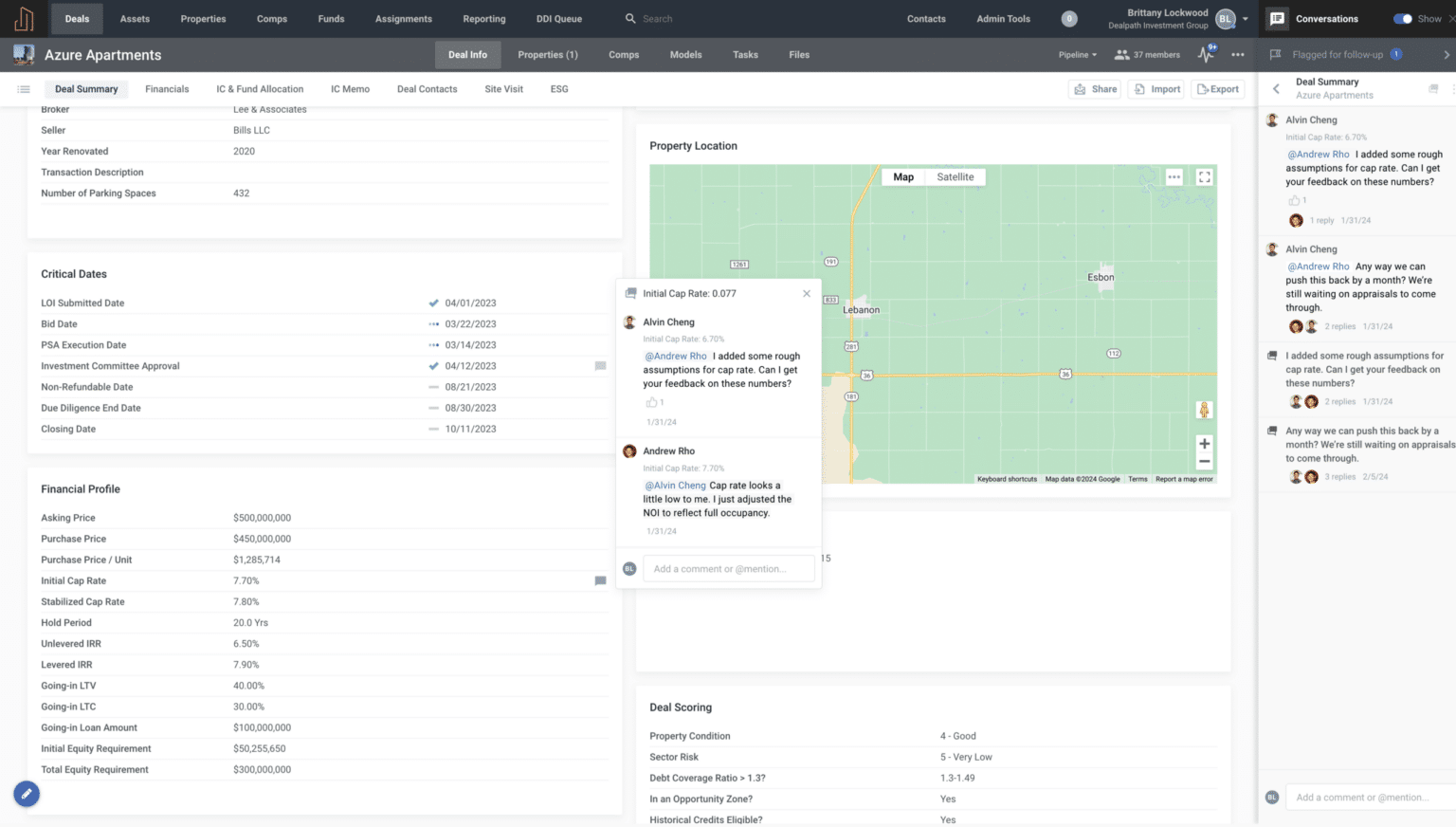Viewport: 1456px width, 827px height.
Task: Switch to the Financials tab
Action: [167, 89]
